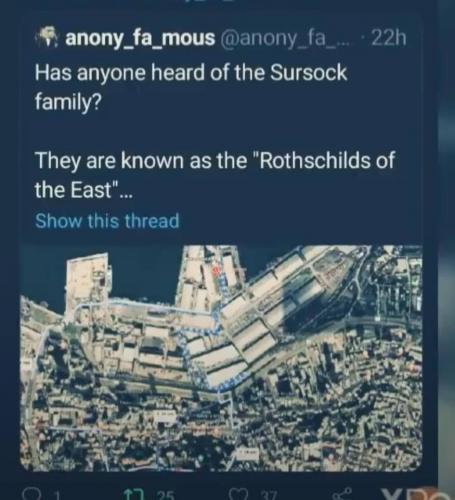Screen dimensions: 455x500
Task: Open the Show this thread link
Action: click(x=107, y=221)
